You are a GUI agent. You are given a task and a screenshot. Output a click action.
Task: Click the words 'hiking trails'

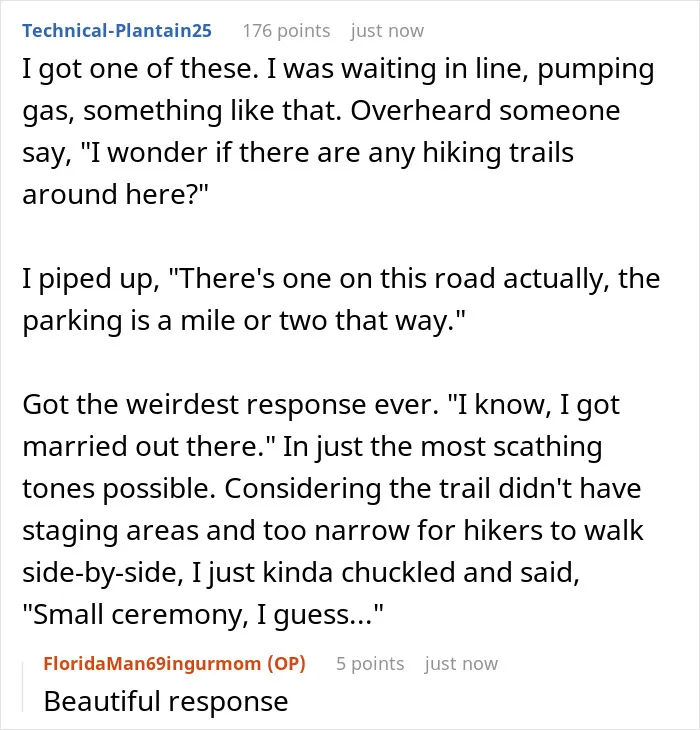498,153
